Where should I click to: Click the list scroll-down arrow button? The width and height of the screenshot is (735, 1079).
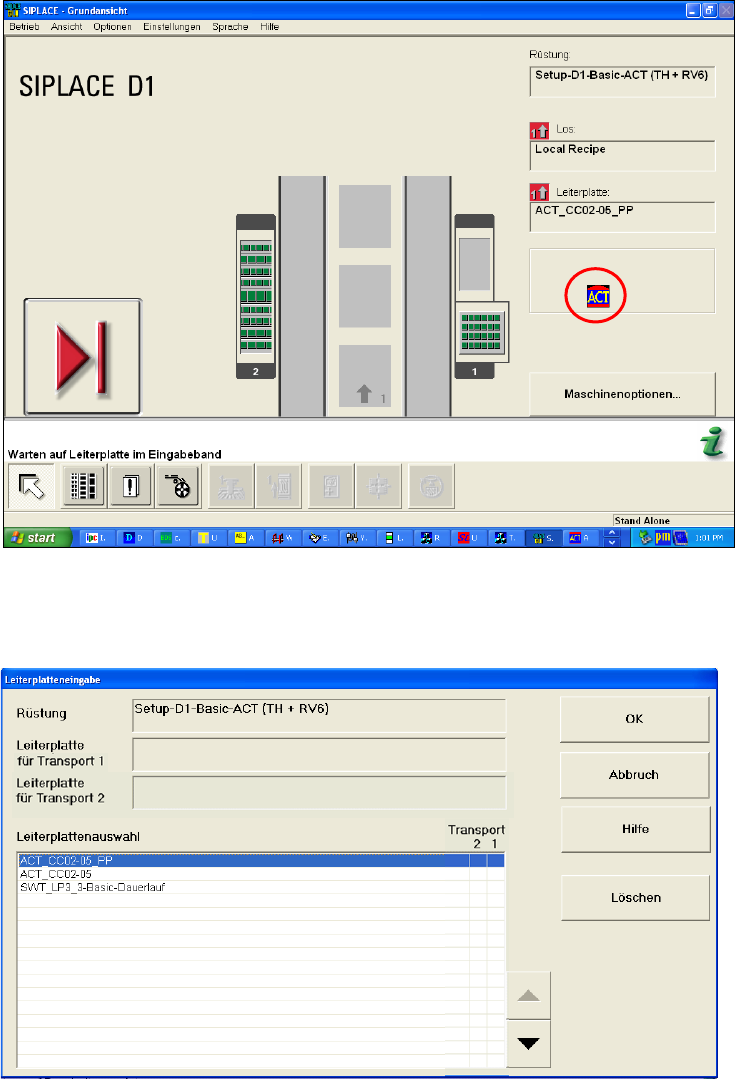point(529,1043)
